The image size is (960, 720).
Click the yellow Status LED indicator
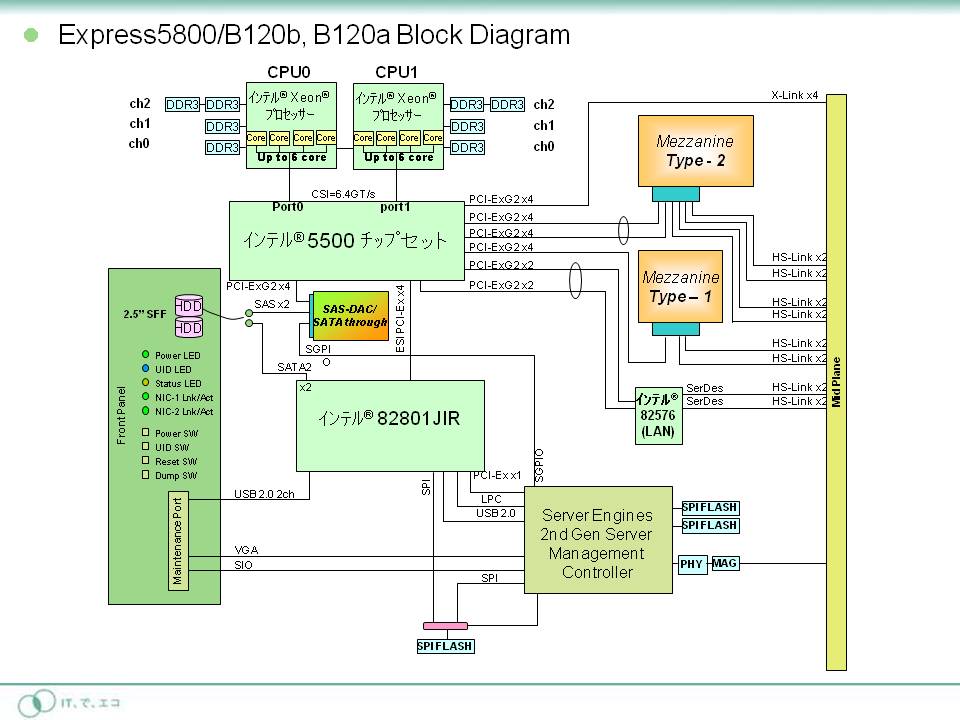click(146, 383)
